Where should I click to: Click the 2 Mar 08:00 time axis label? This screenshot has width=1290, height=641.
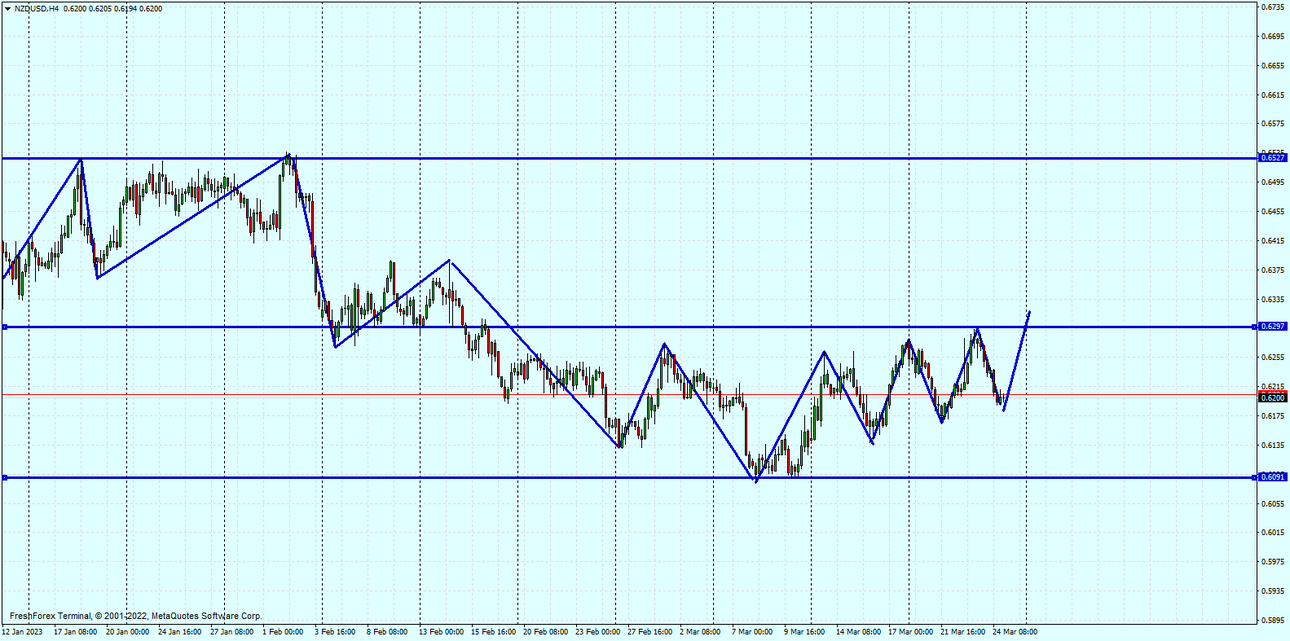tap(701, 632)
